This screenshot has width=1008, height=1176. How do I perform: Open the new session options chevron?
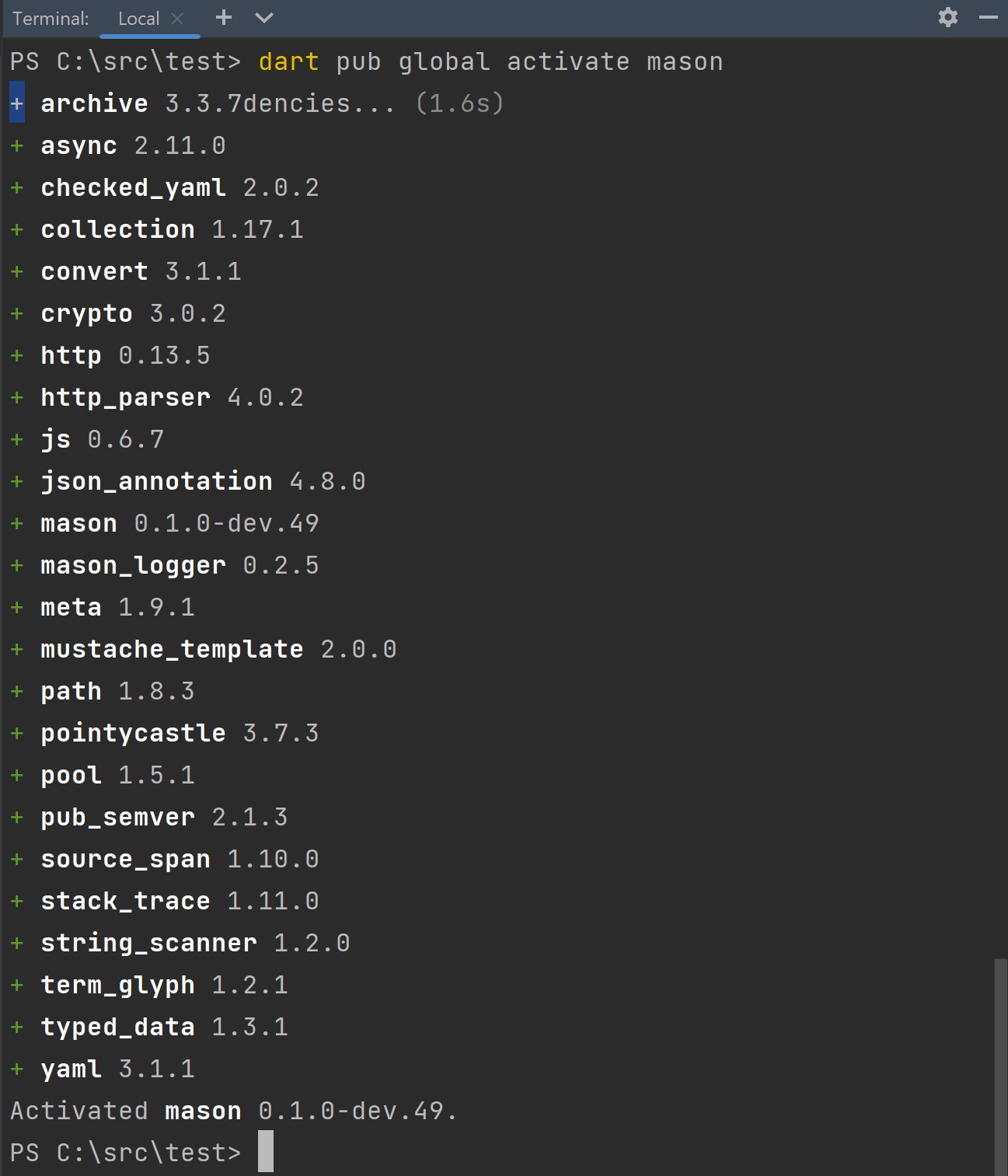263,17
